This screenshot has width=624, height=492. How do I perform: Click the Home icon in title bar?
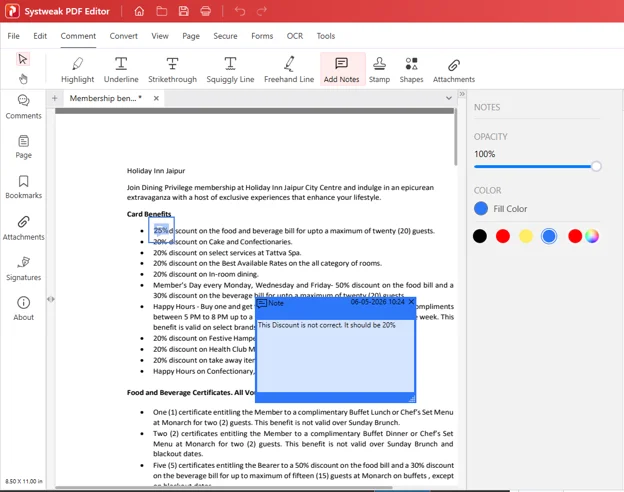[139, 11]
